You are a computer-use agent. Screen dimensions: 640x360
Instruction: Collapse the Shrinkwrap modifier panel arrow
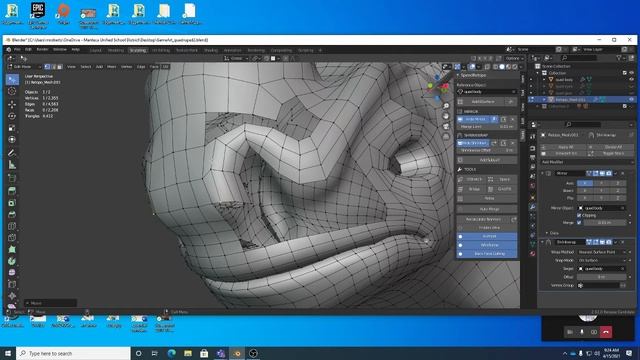pyautogui.click(x=542, y=242)
